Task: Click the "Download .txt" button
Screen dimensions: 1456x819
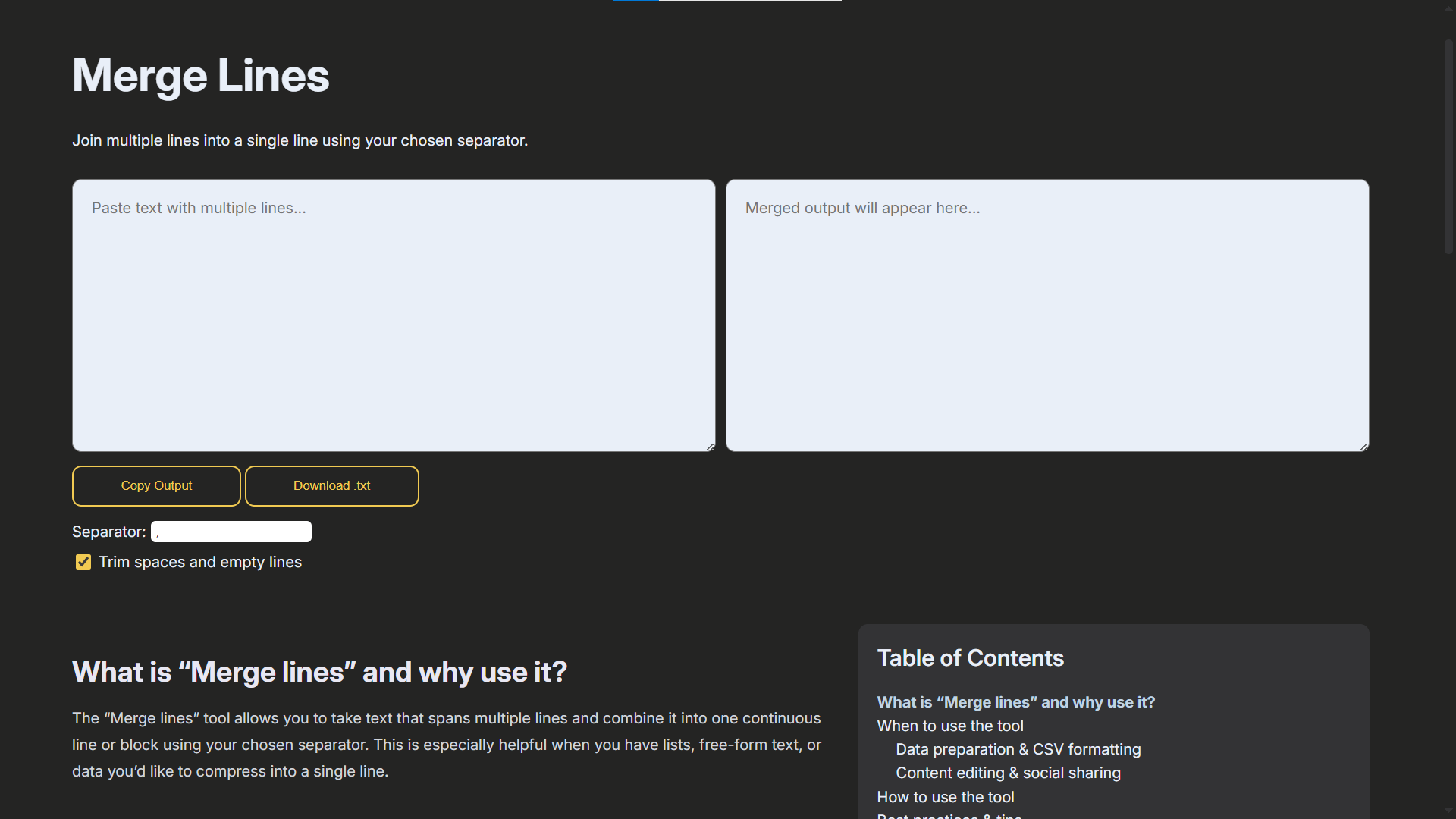Action: pyautogui.click(x=331, y=485)
